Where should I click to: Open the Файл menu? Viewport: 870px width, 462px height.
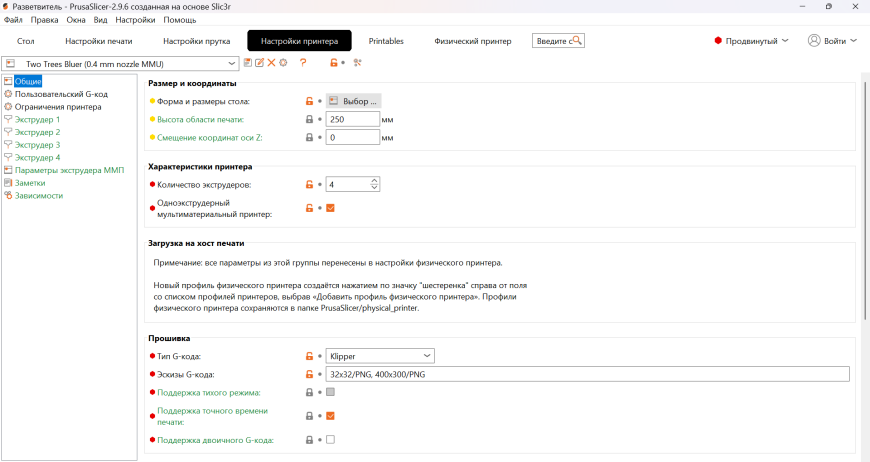pos(13,20)
